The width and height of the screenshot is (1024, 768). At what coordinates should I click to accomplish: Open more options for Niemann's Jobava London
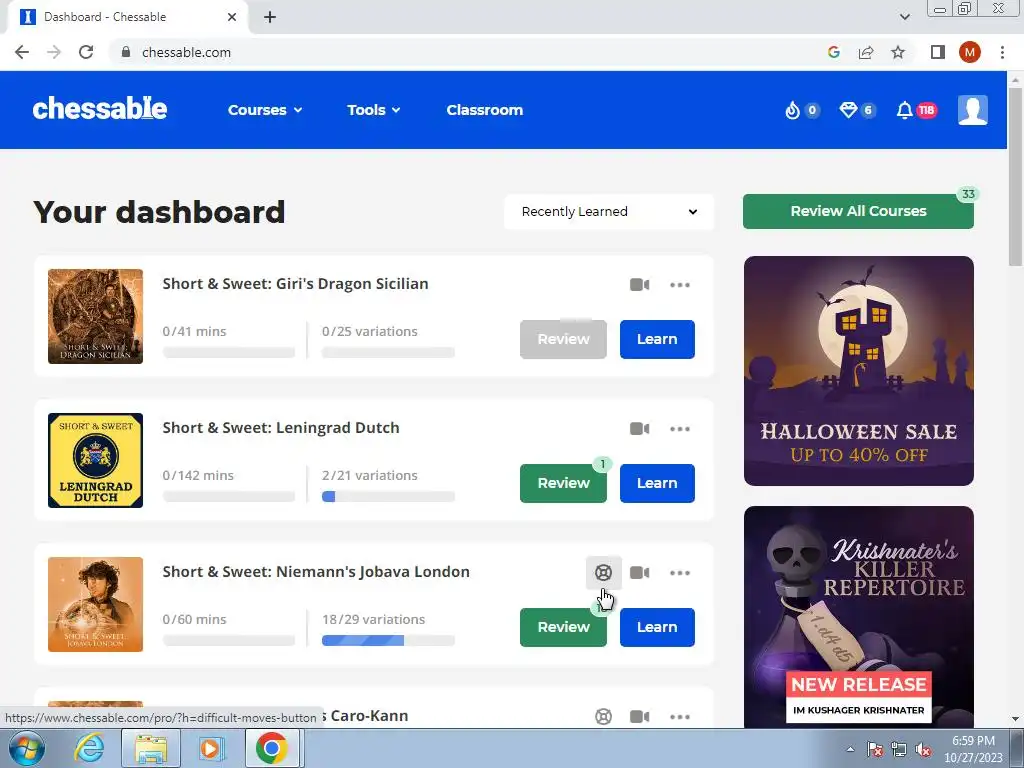coord(680,573)
